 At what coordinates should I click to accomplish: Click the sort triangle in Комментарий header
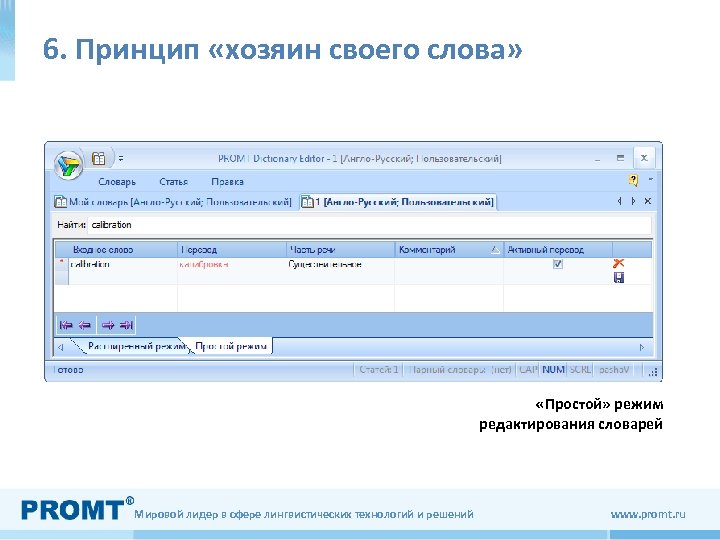[x=495, y=250]
